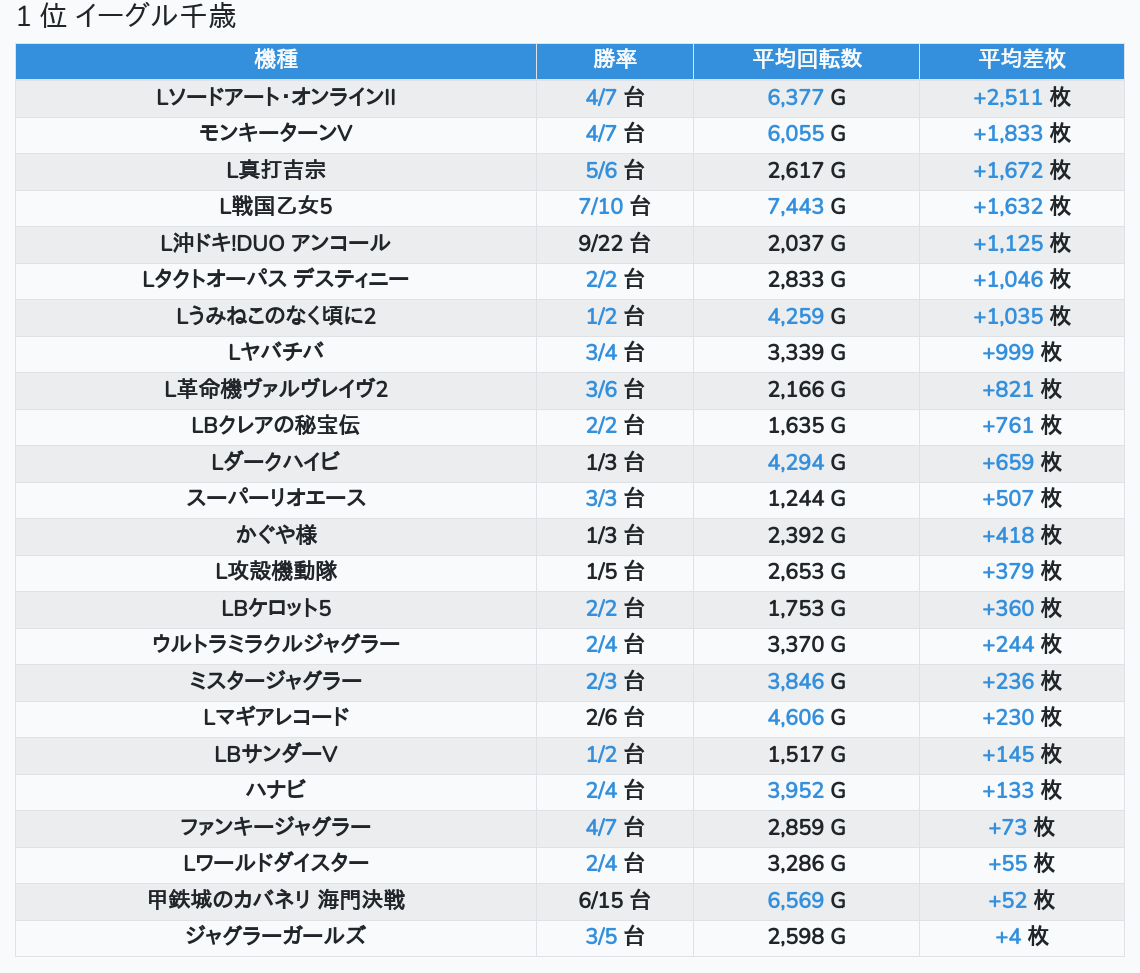
Task: Select 甲鉄城のカバネリ 海門決戦 name
Action: point(276,900)
